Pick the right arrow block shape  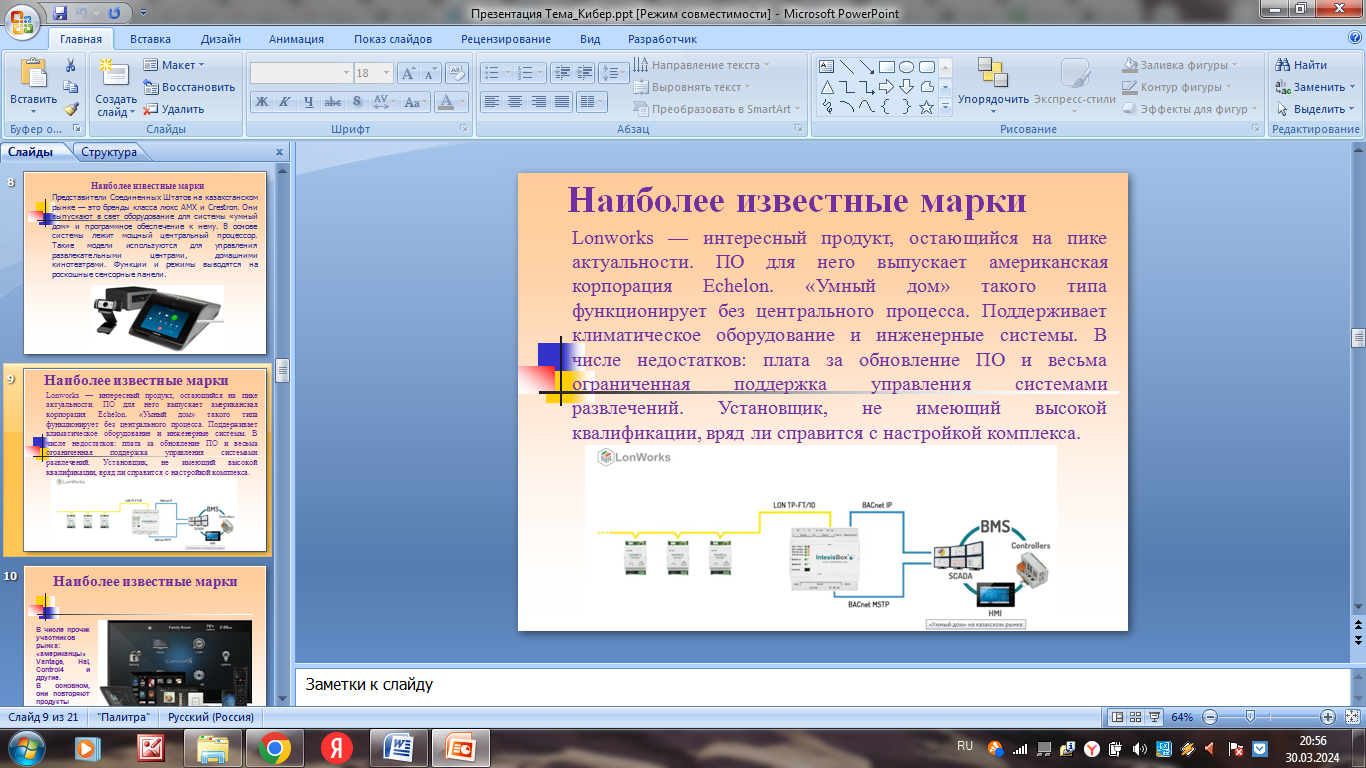click(887, 87)
